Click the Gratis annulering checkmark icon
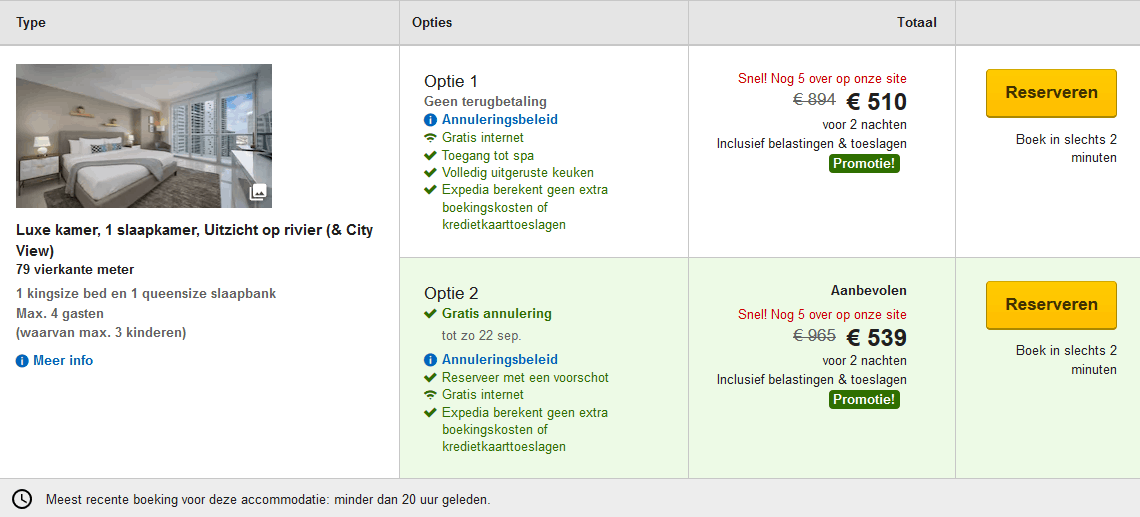Screen dimensions: 1140x517 [x=430, y=314]
